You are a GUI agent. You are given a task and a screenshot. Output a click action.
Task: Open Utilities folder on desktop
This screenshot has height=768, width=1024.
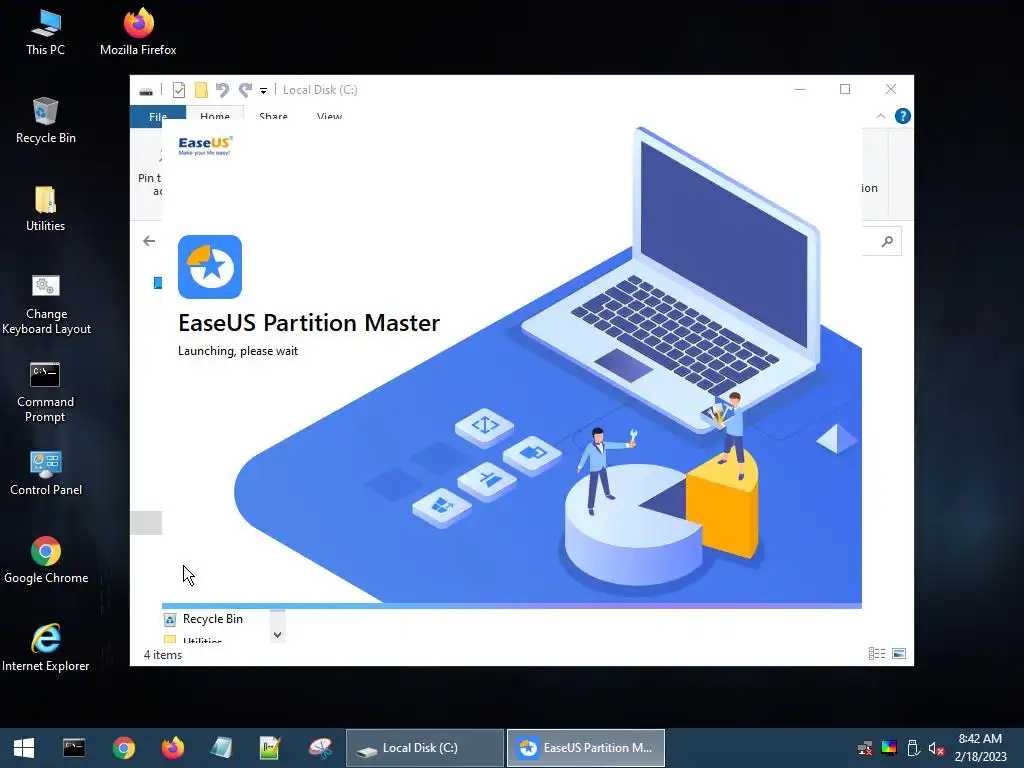pyautogui.click(x=46, y=209)
